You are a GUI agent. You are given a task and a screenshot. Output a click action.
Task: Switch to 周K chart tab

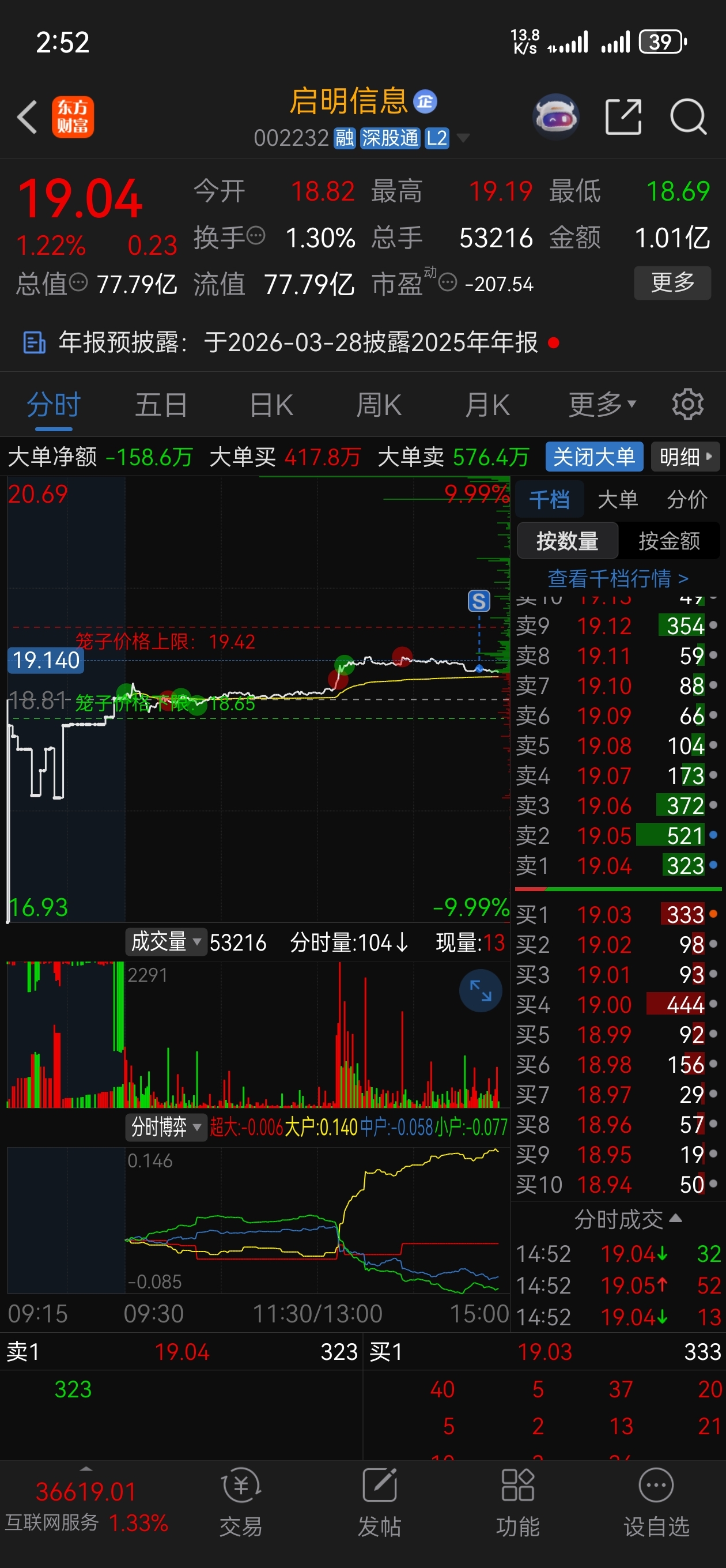tap(379, 405)
